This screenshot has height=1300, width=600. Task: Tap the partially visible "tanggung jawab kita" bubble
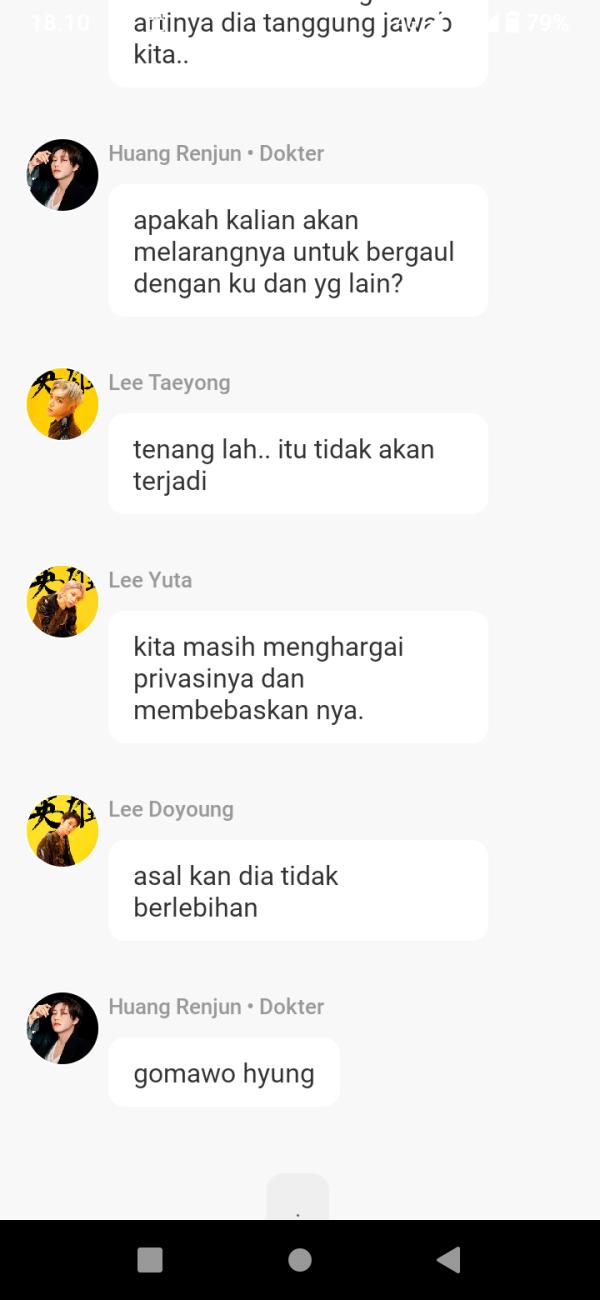[298, 43]
